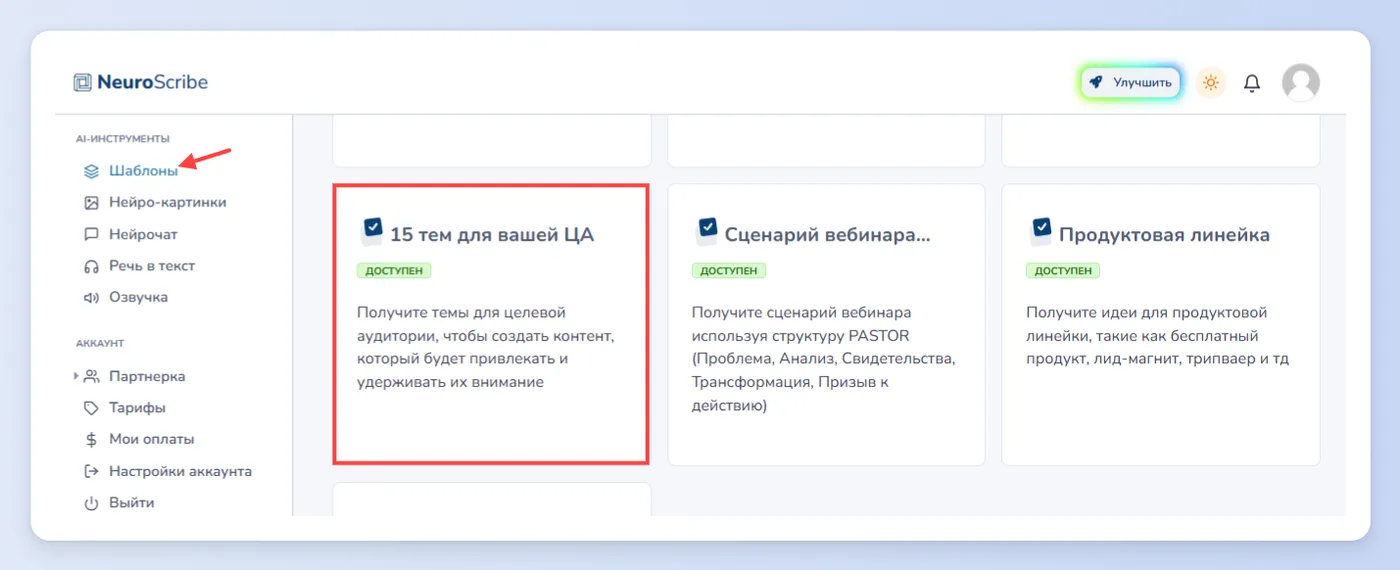
Task: Click the Нейро-картинки image icon
Action: point(91,203)
